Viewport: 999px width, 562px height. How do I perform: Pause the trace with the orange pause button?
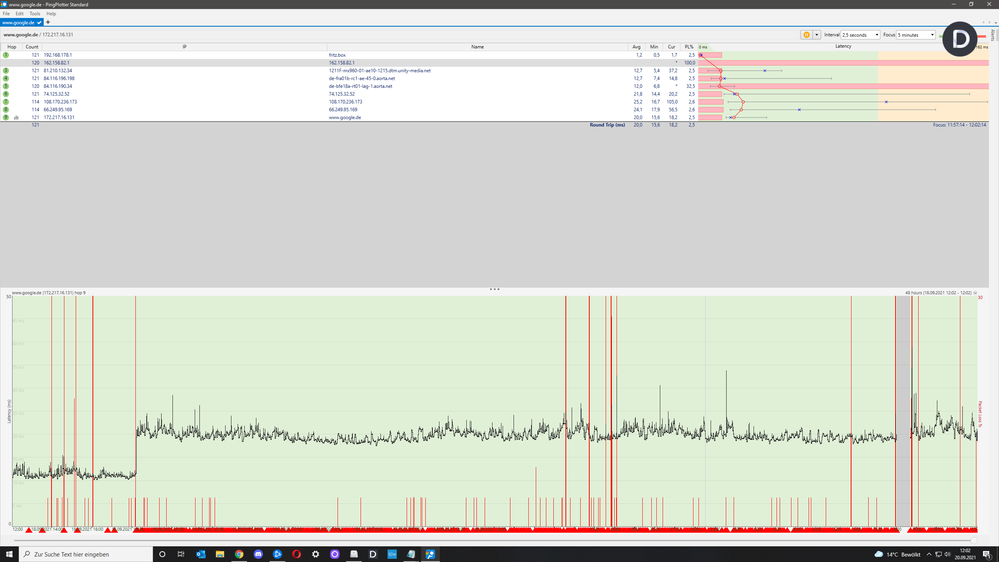(806, 35)
